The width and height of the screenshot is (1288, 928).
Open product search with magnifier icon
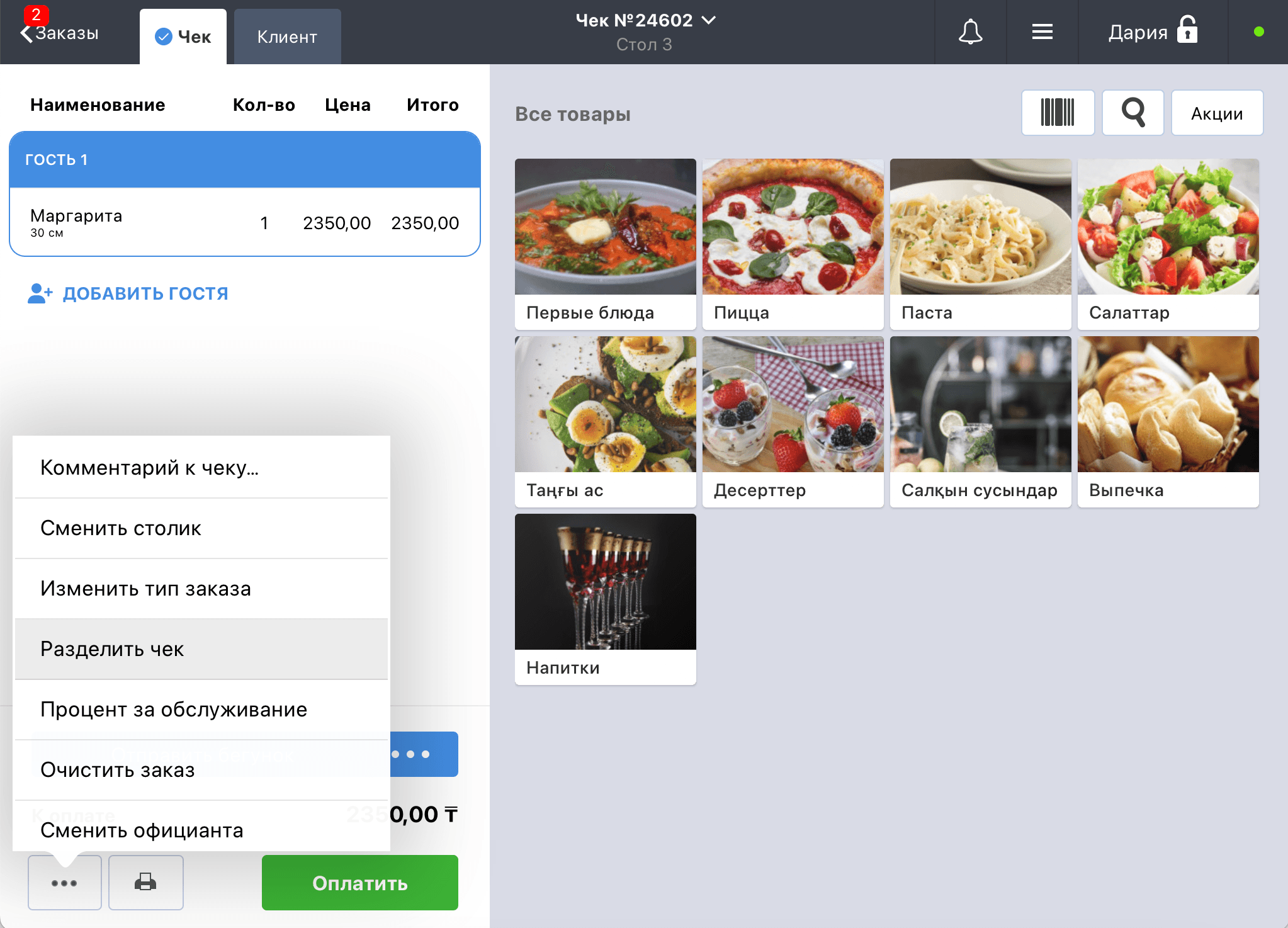[1133, 113]
